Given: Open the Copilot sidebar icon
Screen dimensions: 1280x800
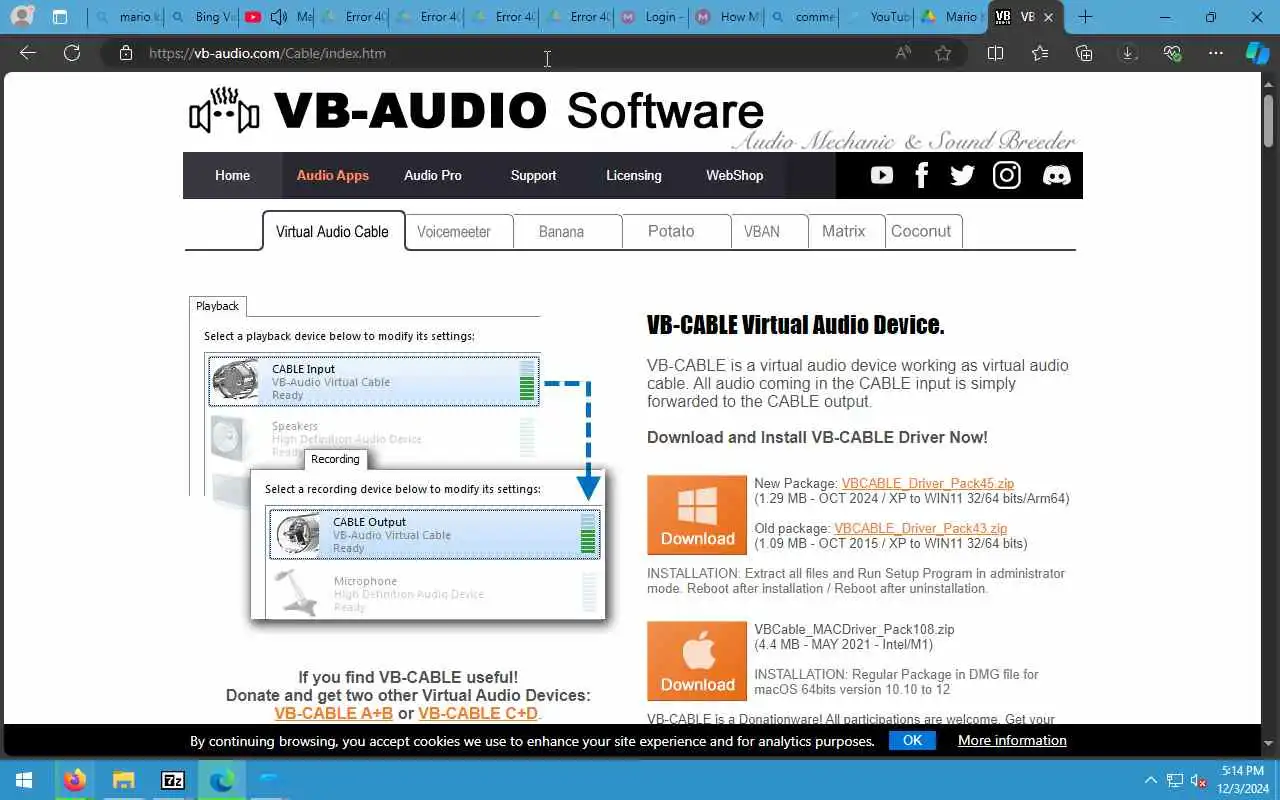Looking at the screenshot, I should (1257, 53).
